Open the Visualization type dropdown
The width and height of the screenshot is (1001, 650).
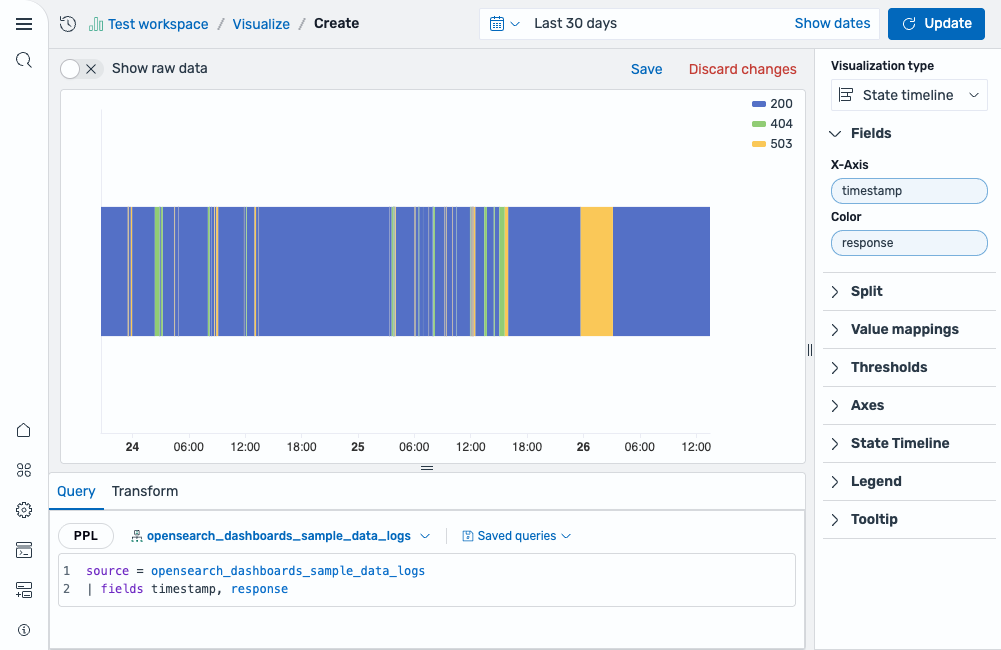(909, 95)
